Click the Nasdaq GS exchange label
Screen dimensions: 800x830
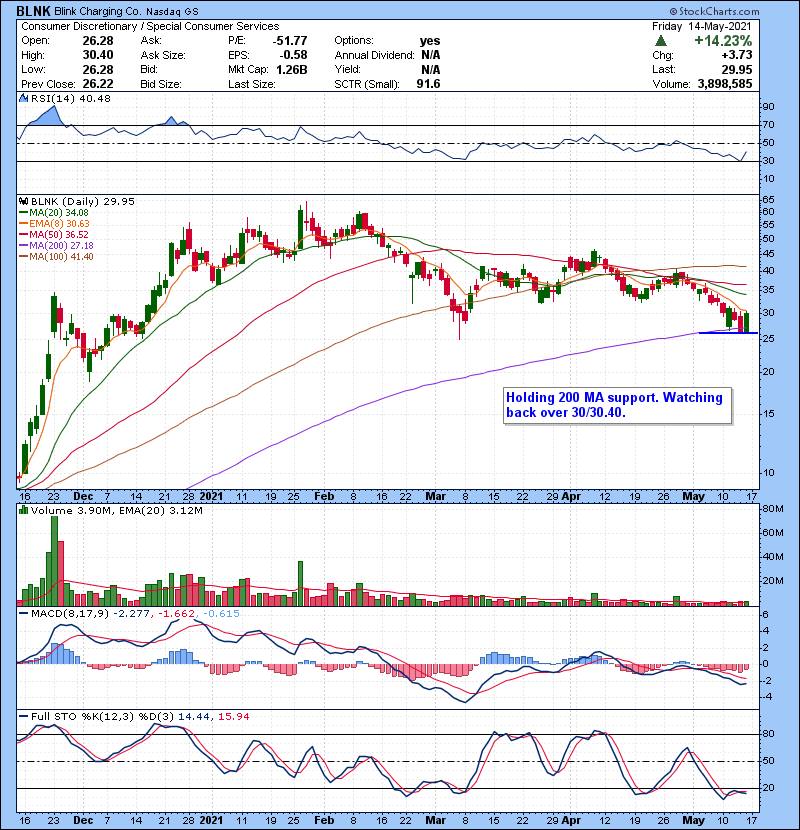coord(173,12)
